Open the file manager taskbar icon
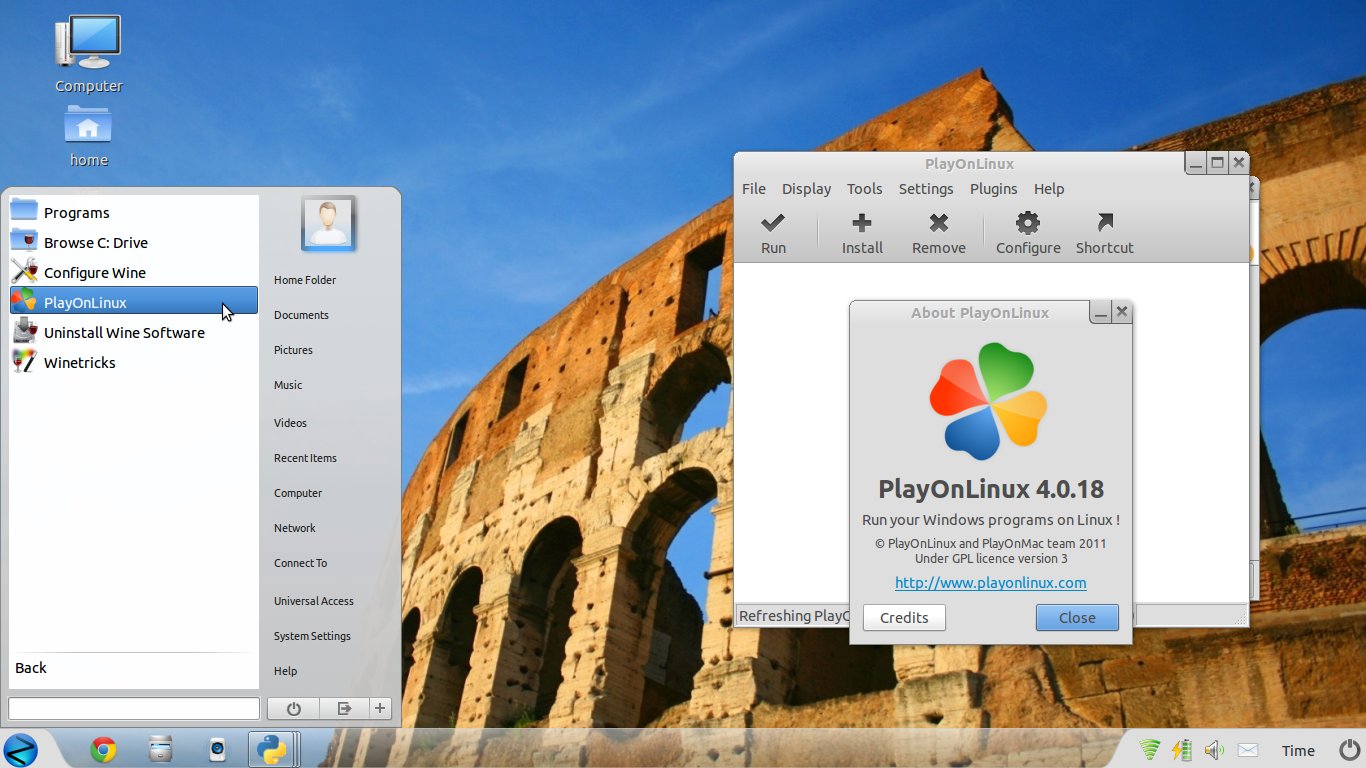 click(160, 749)
